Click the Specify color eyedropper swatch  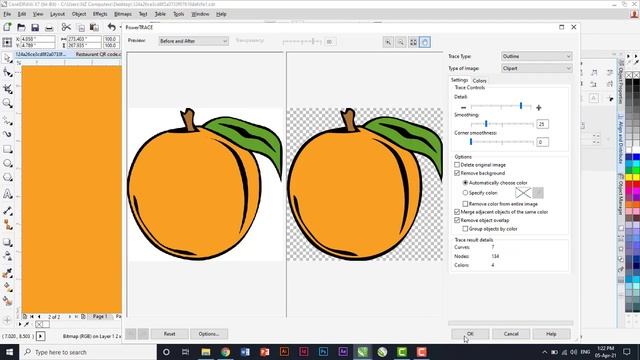click(x=538, y=193)
